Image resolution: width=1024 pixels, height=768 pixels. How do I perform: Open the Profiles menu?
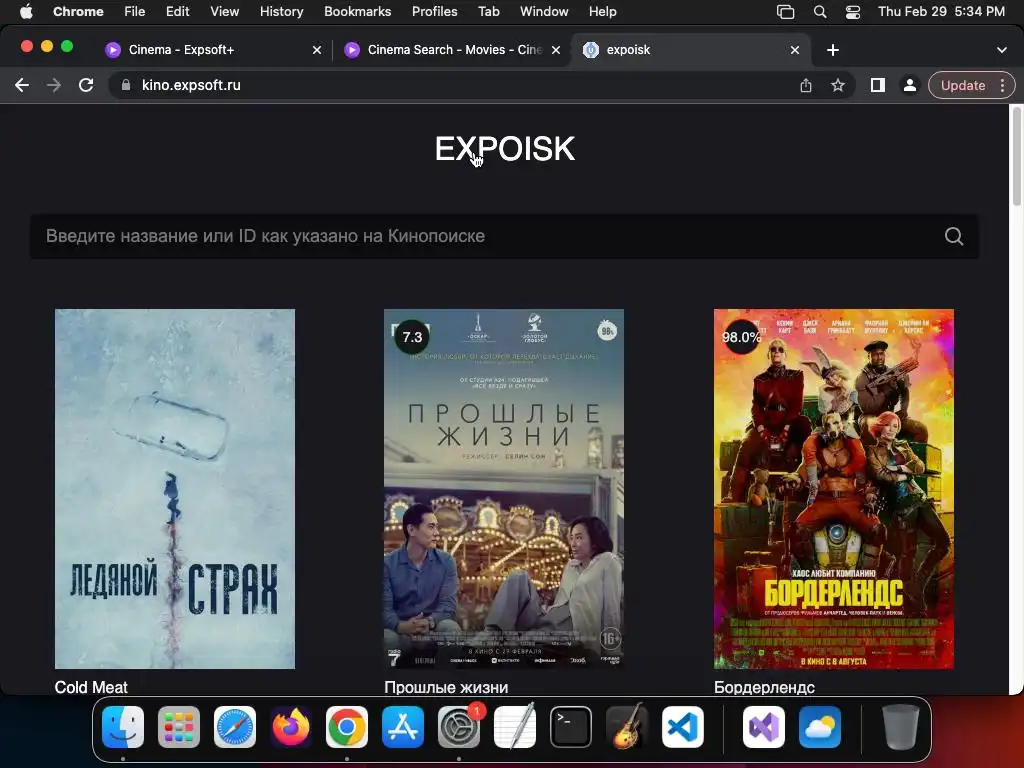click(434, 11)
